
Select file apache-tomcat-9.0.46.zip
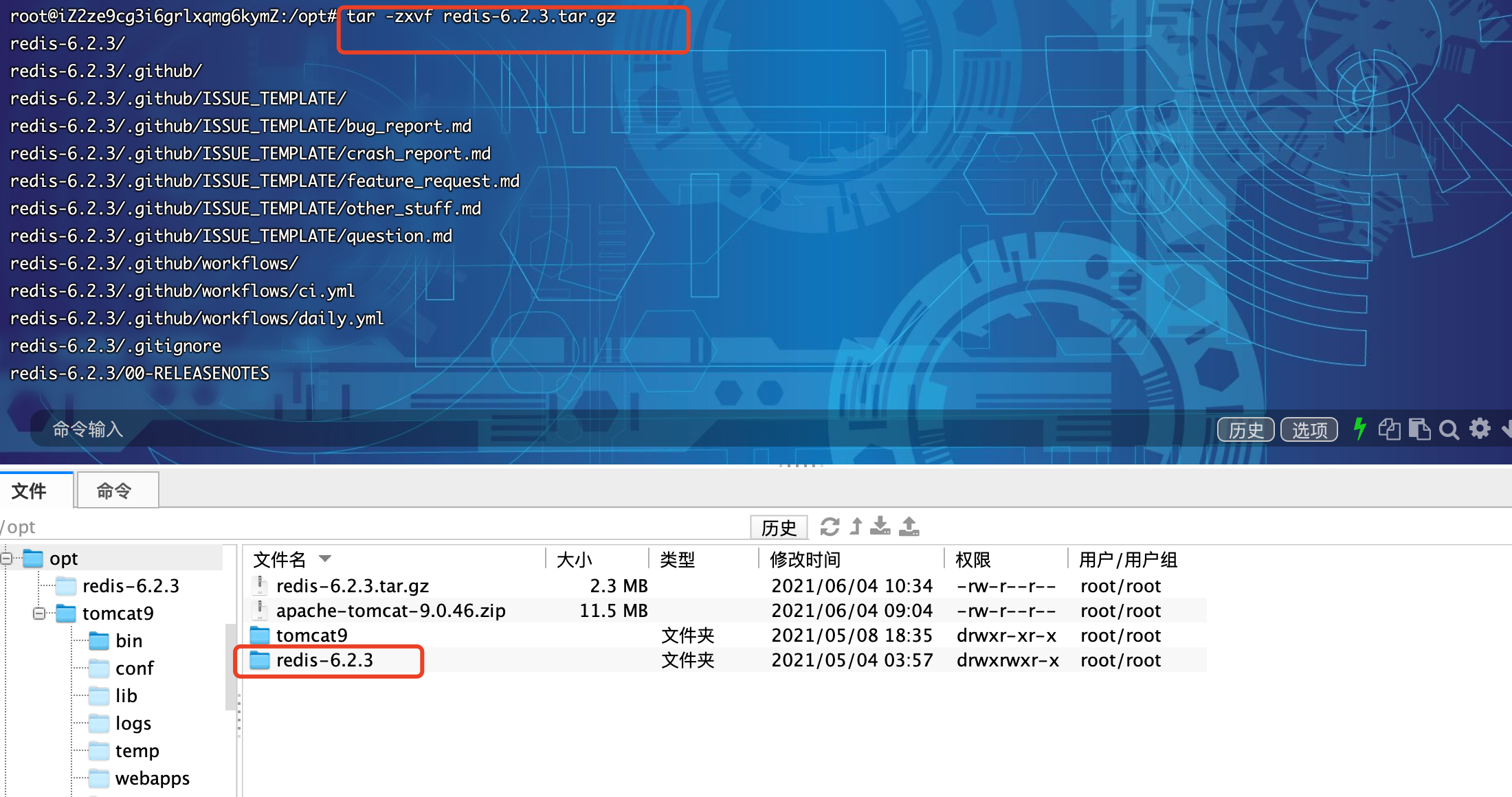[390, 610]
